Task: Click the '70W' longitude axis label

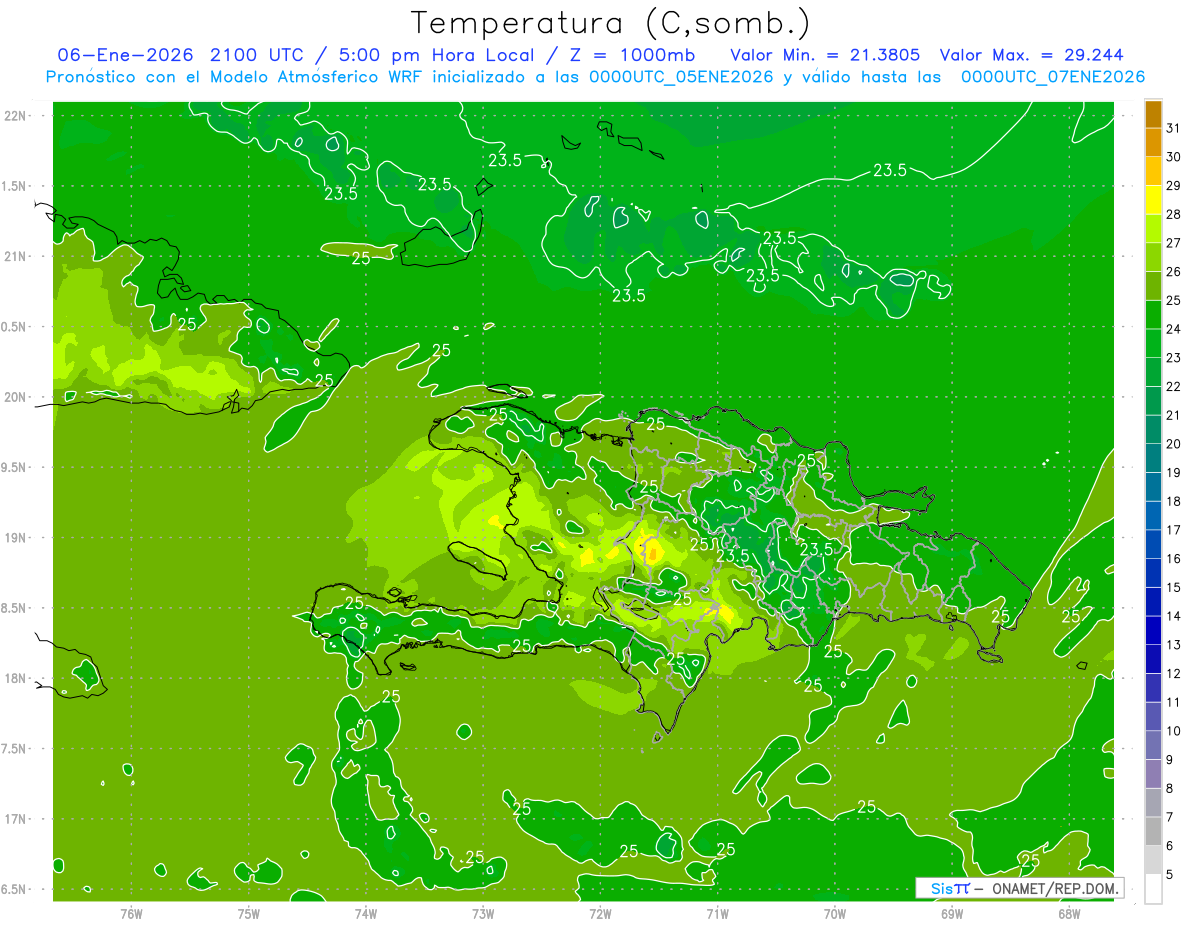Action: pos(835,913)
